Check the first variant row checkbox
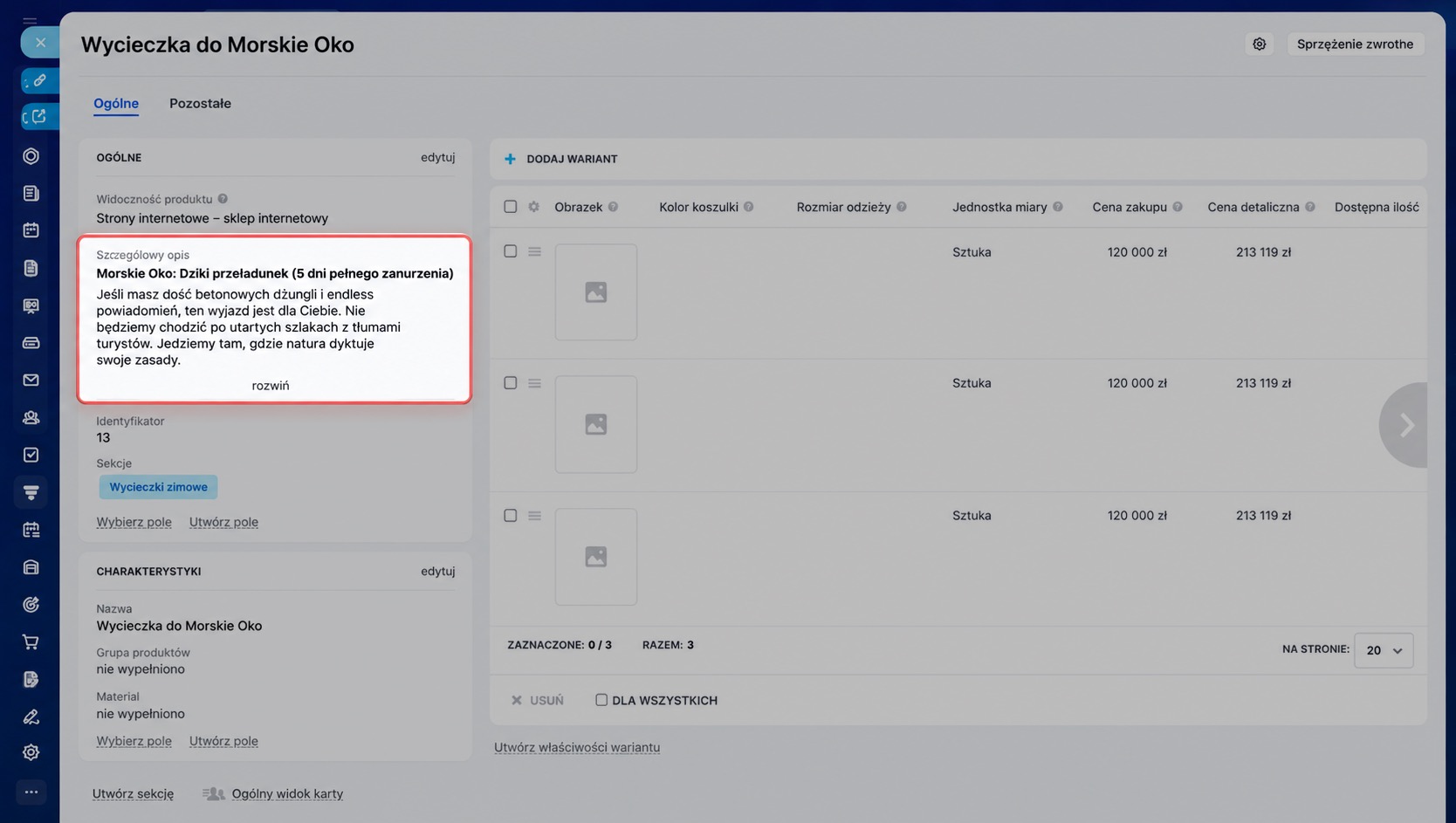Screen dimensions: 1456x823 pos(511,251)
